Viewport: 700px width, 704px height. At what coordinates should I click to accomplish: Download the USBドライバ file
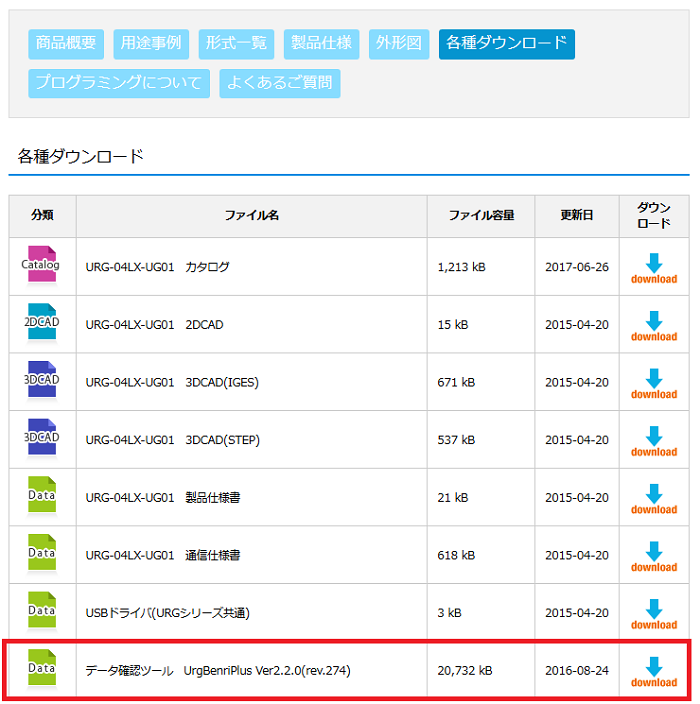[654, 614]
